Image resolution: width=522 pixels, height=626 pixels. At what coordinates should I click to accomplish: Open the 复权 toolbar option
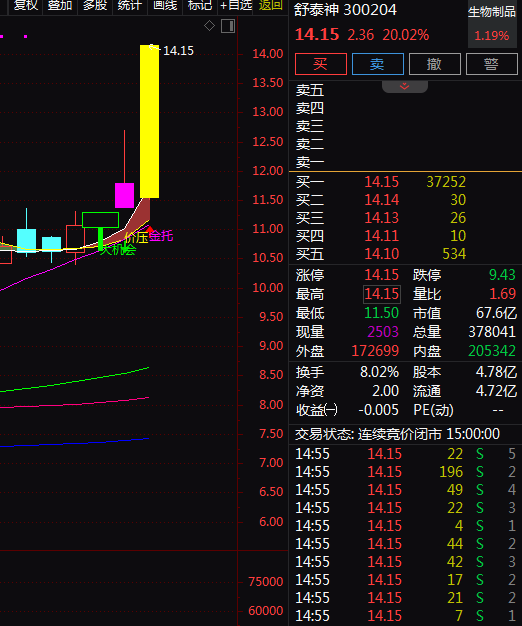click(26, 6)
